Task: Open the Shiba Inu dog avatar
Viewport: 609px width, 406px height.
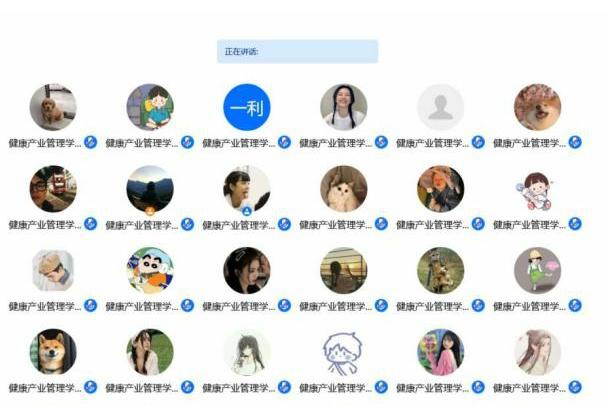Action: pos(53,352)
